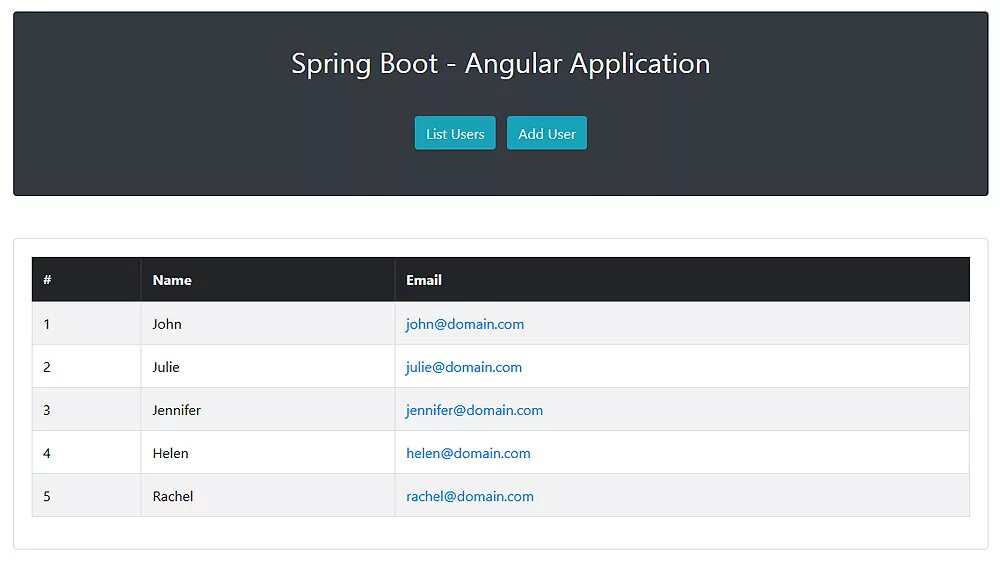The height and width of the screenshot is (561, 1000).
Task: Open the Add User form
Action: tap(547, 134)
